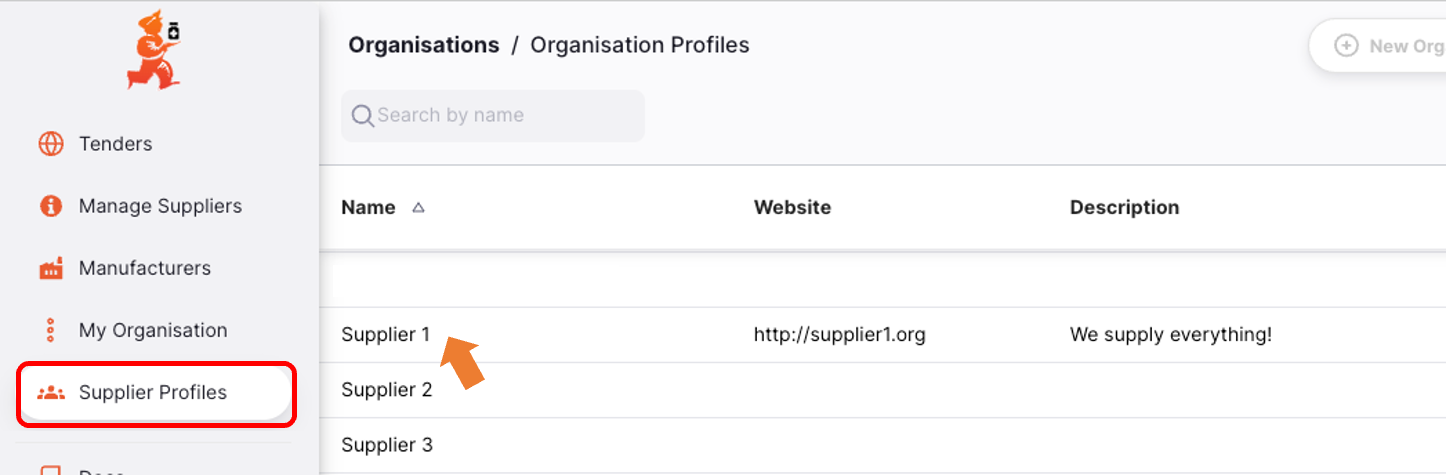Viewport: 1446px width, 476px height.
Task: Click the running chef logo
Action: tap(154, 50)
